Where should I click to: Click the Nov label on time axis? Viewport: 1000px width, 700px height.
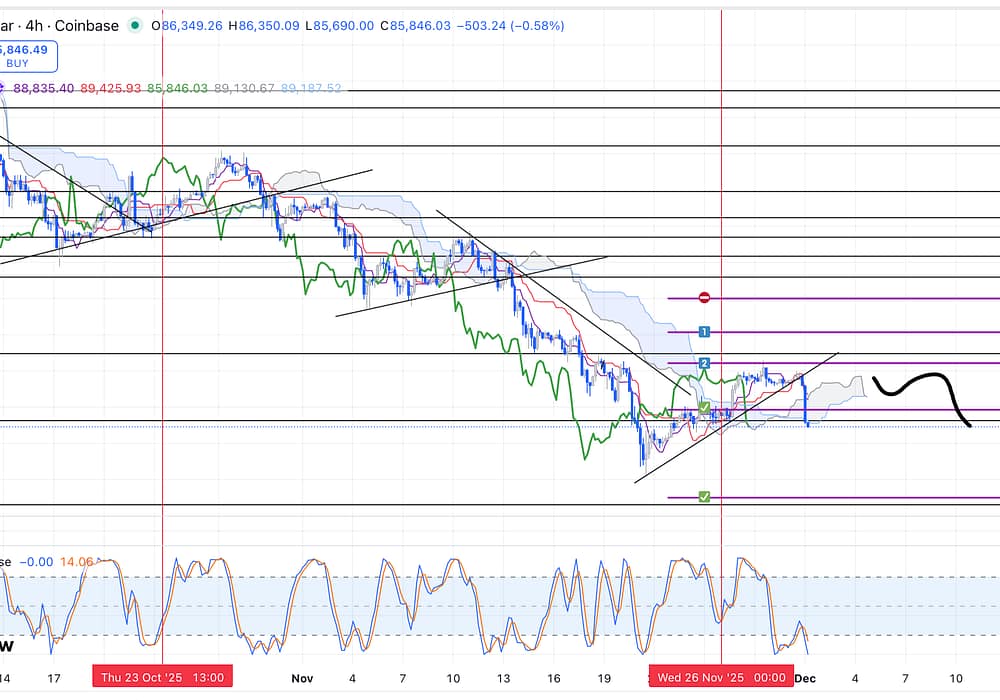302,677
